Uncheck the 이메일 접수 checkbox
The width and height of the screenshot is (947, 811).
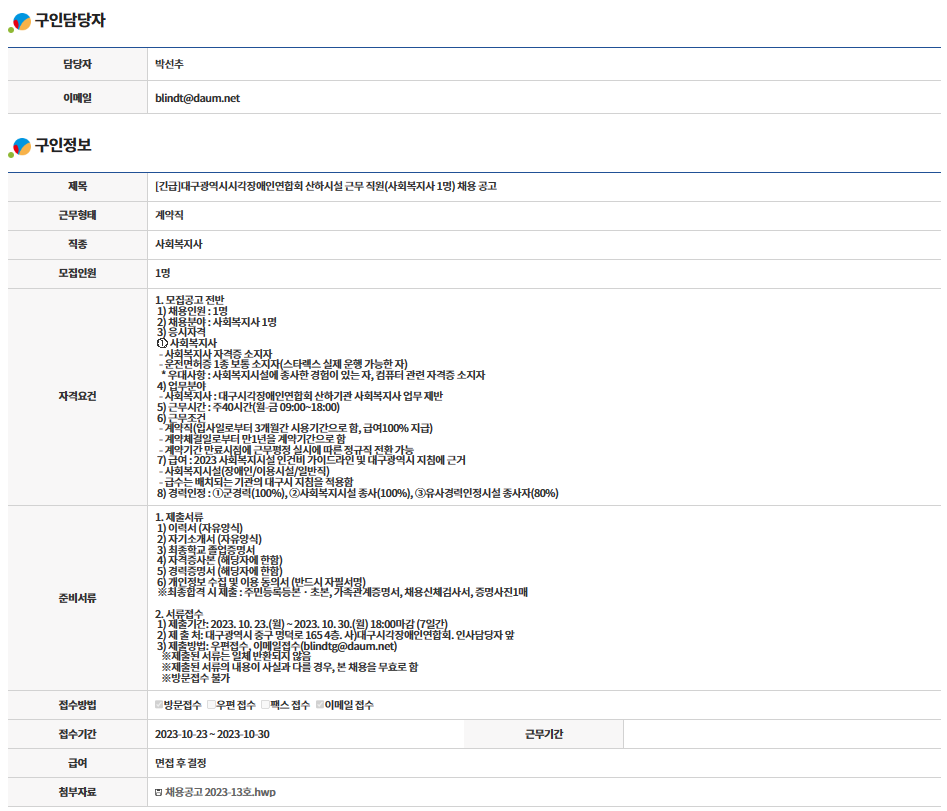click(x=319, y=705)
